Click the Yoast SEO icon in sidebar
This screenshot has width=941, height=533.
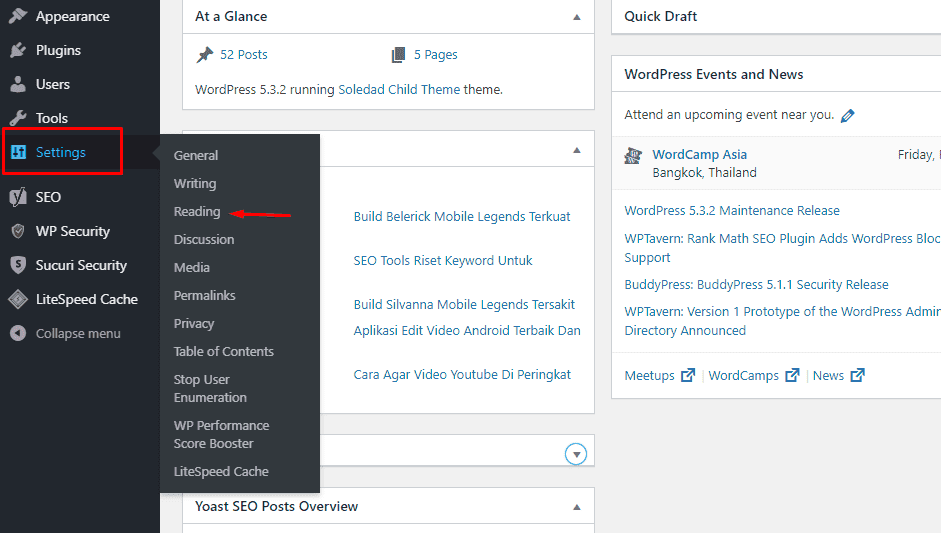coord(18,197)
